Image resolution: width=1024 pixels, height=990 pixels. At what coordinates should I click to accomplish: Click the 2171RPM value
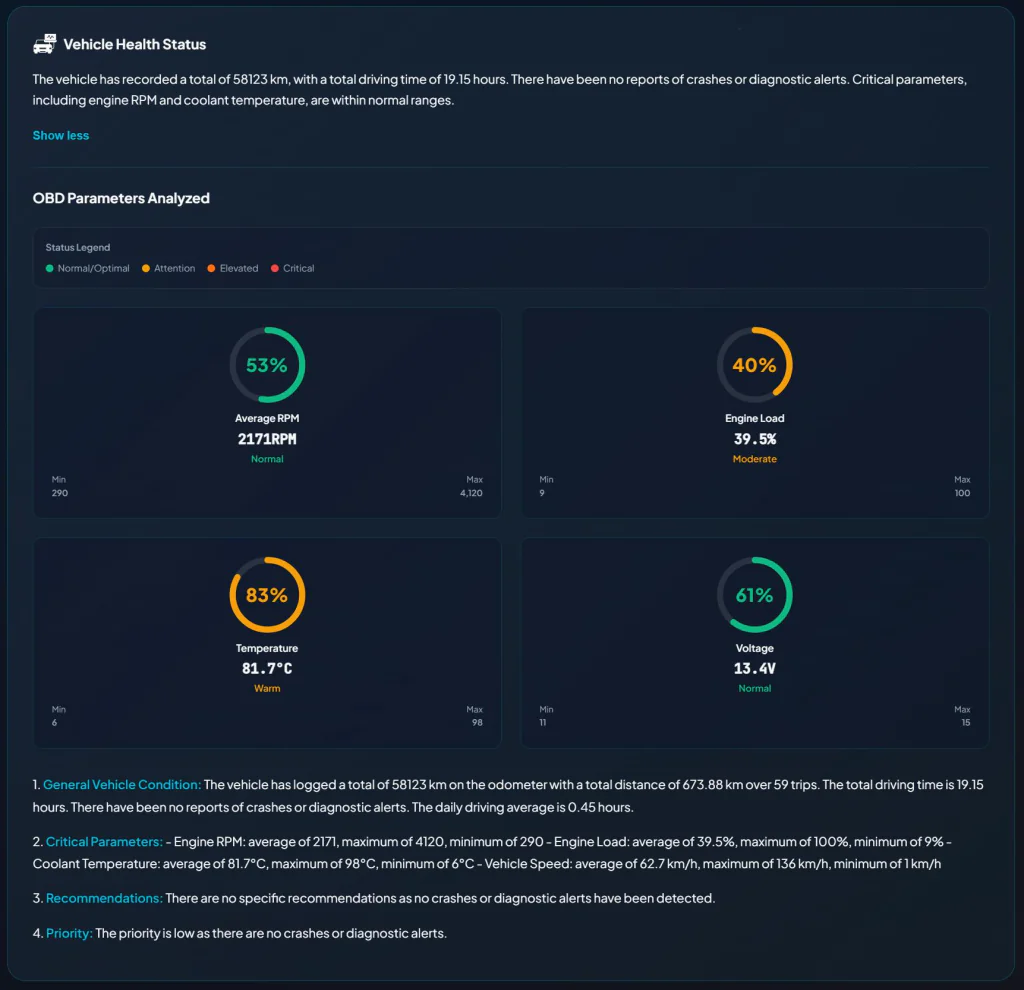[267, 439]
